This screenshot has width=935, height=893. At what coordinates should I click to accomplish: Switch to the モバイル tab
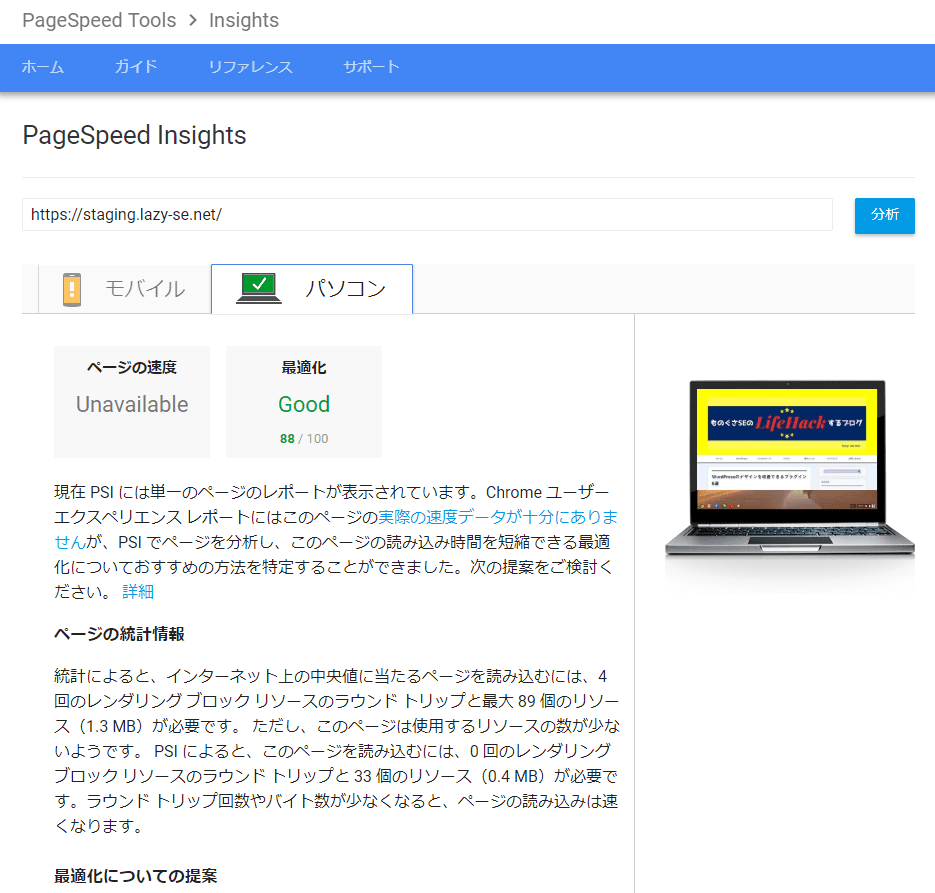tap(125, 289)
